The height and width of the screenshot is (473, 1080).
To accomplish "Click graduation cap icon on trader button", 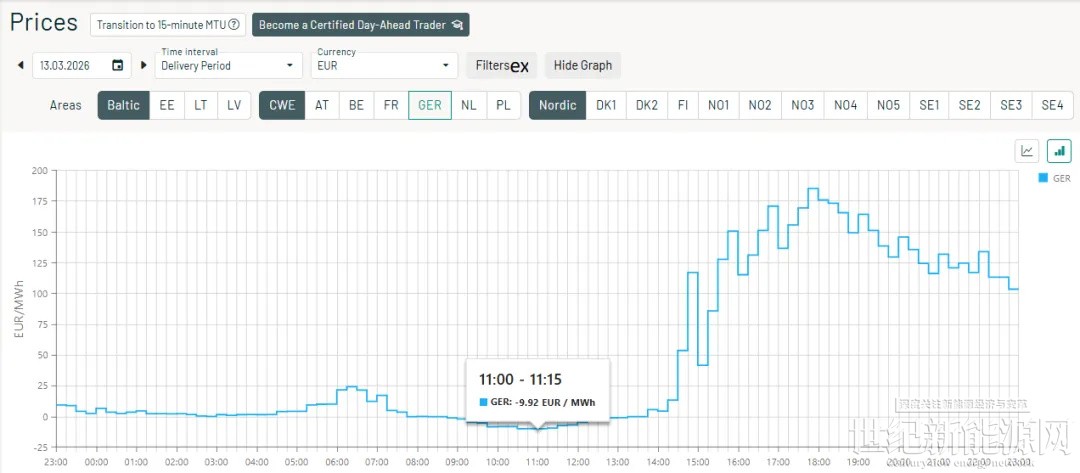I will coord(457,25).
